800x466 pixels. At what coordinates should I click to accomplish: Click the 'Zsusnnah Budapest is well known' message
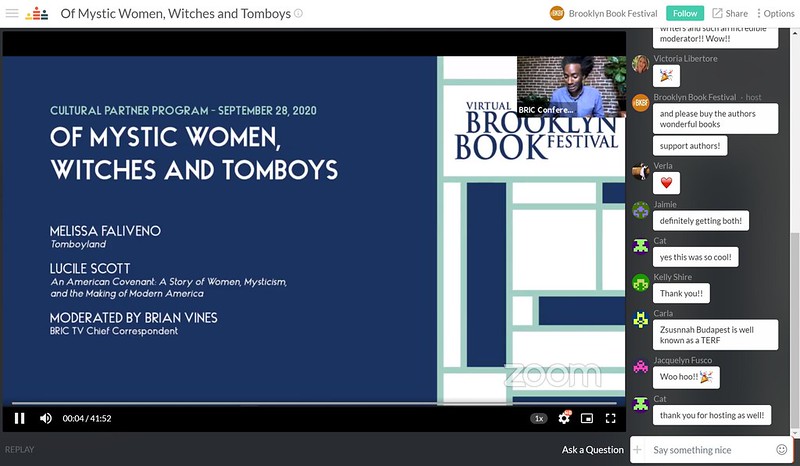[x=715, y=335]
